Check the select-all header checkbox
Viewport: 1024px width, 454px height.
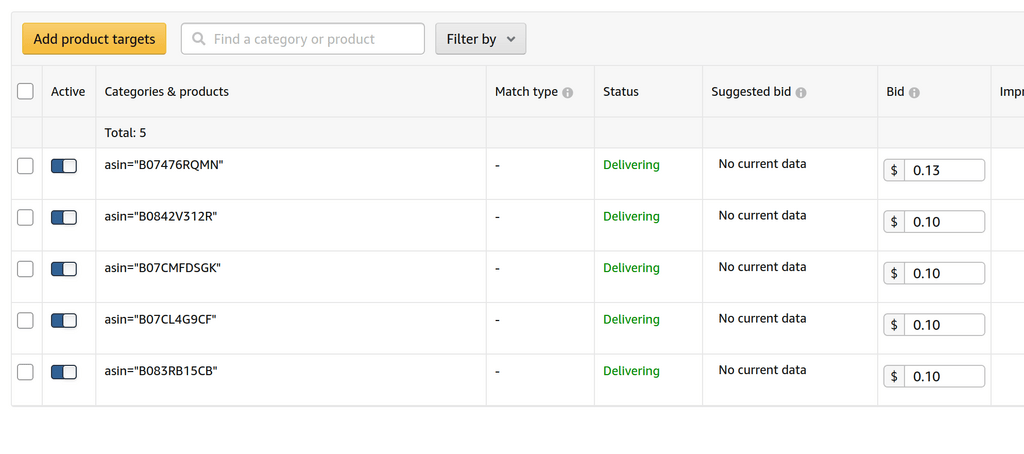25,91
